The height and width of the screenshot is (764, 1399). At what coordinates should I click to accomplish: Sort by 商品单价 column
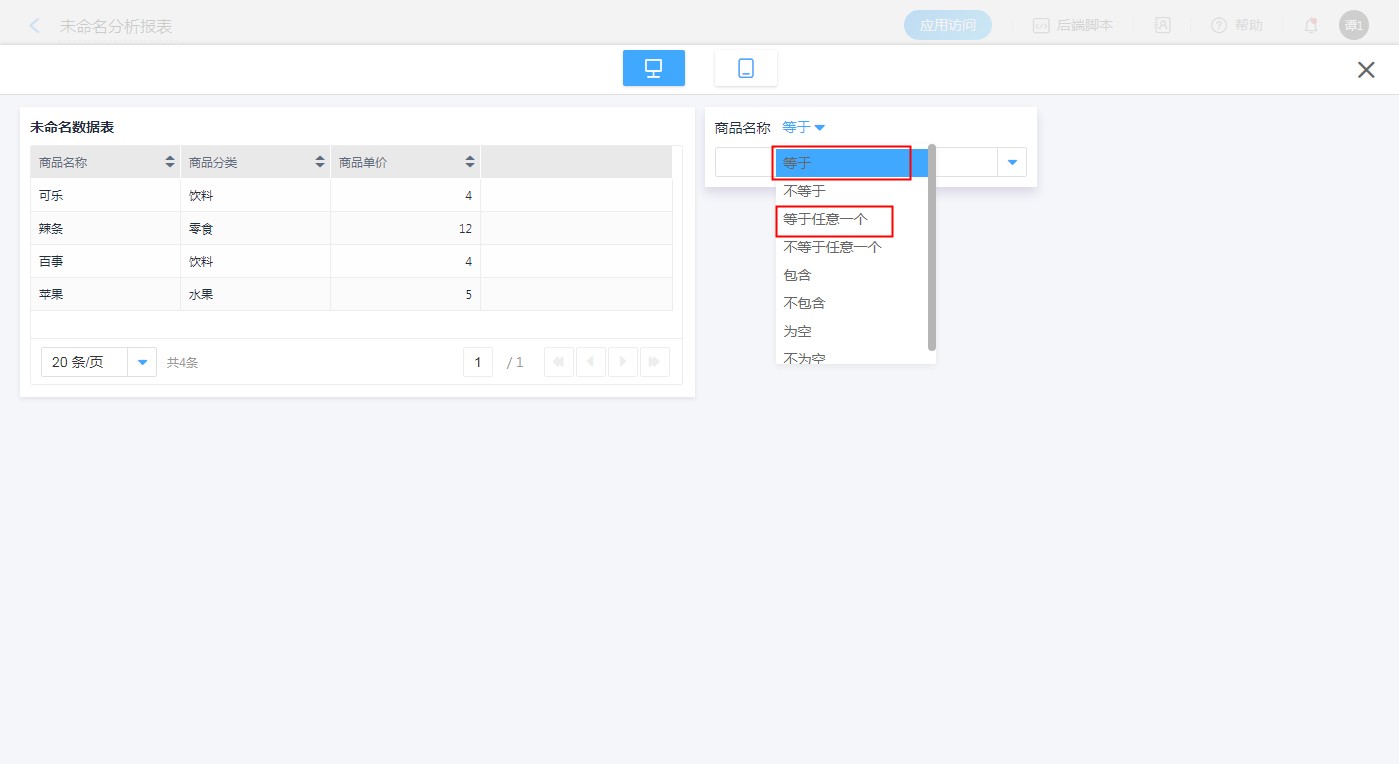pyautogui.click(x=470, y=162)
